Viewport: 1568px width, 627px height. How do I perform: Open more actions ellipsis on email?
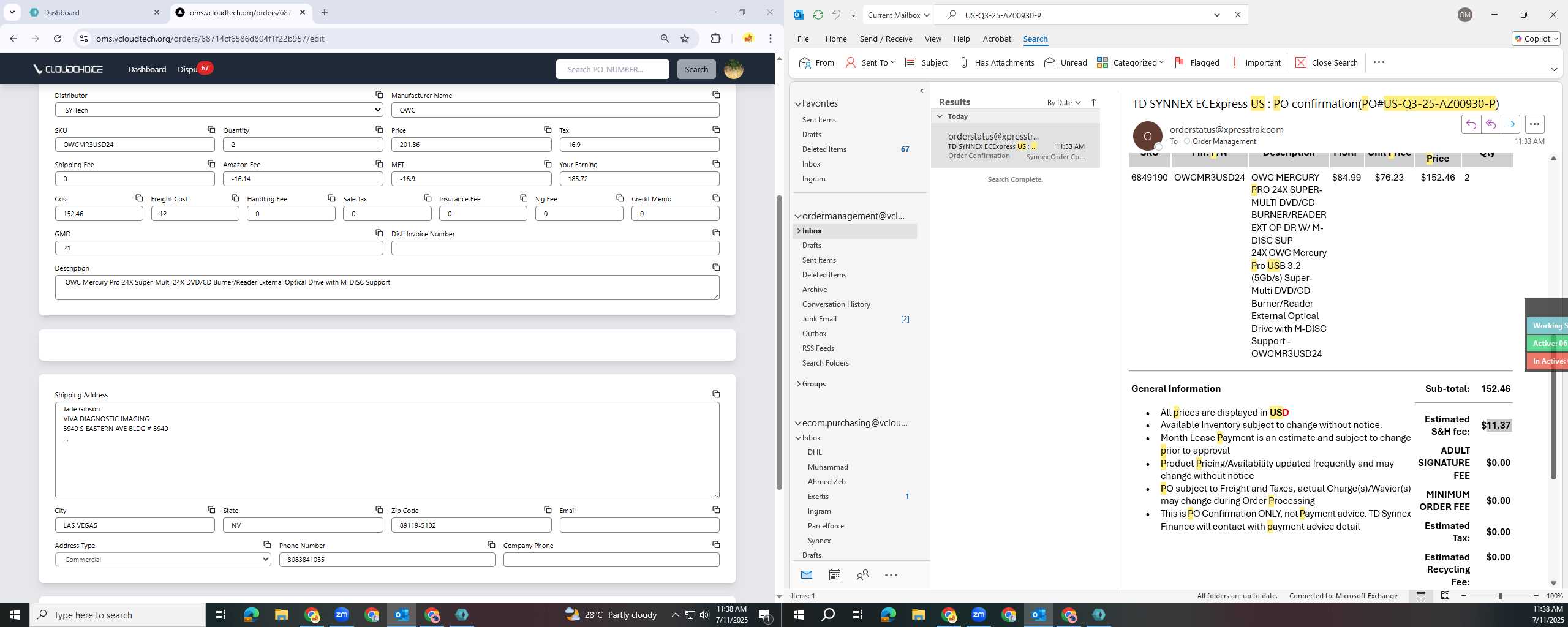[1534, 124]
